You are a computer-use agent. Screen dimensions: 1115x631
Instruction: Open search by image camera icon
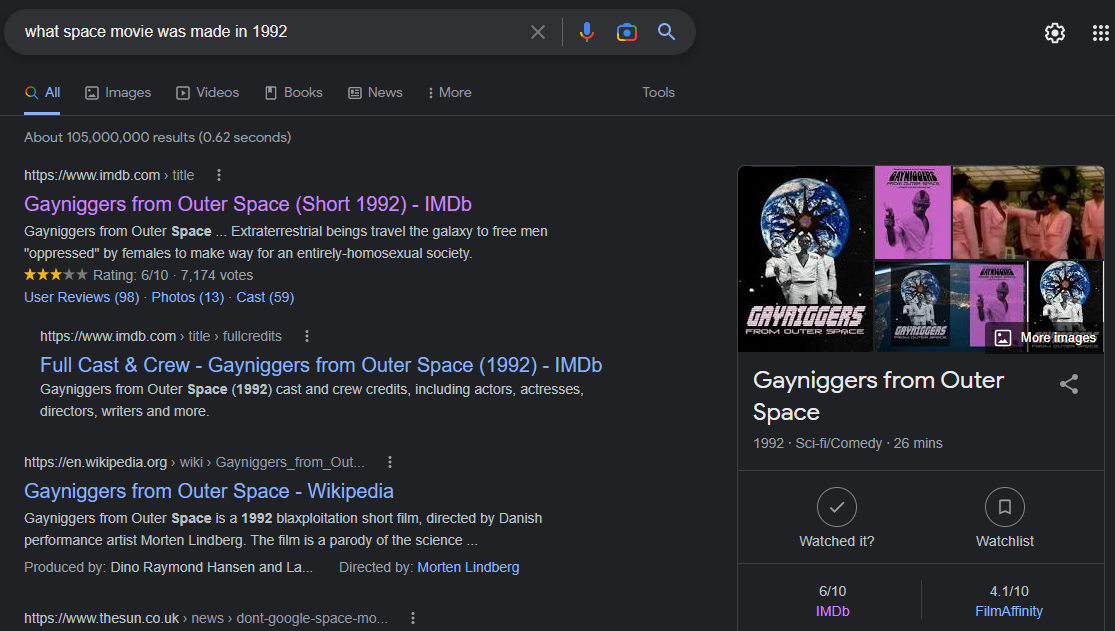[626, 32]
